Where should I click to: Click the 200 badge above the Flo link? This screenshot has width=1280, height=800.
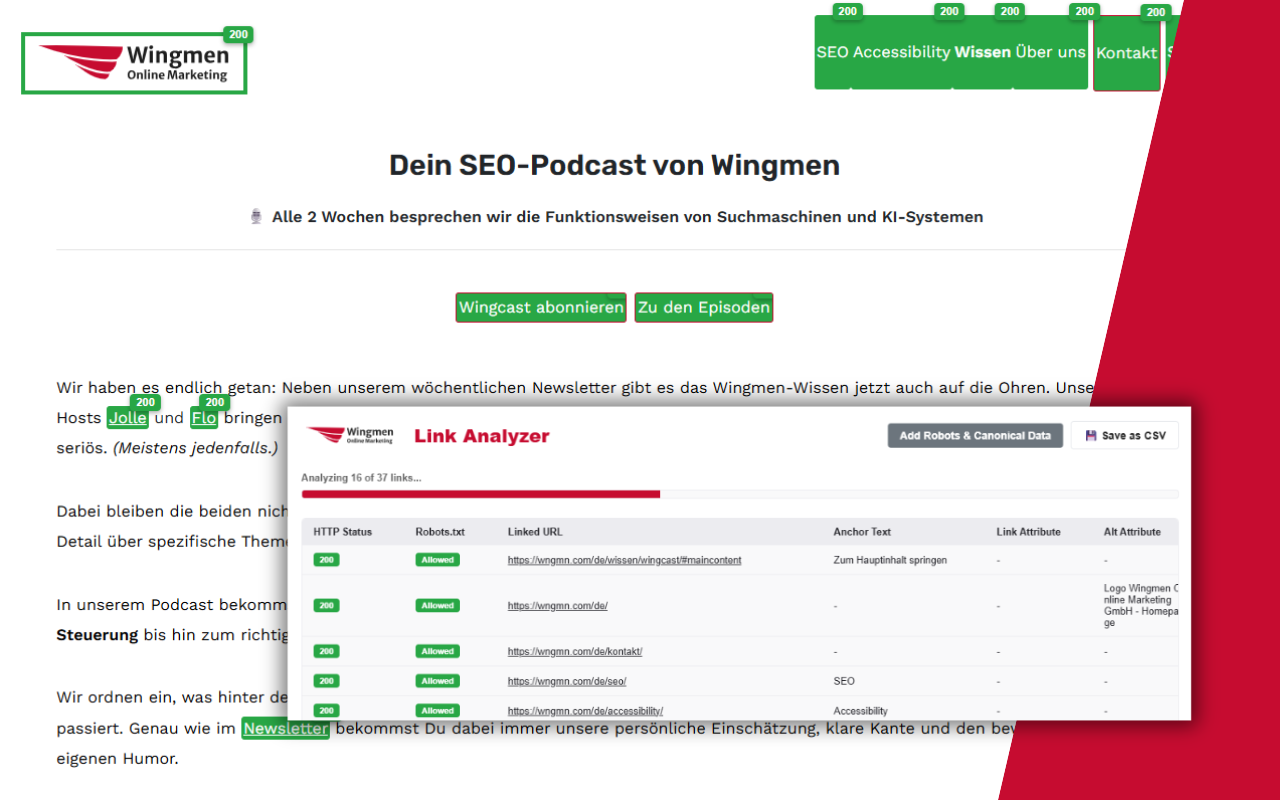215,402
